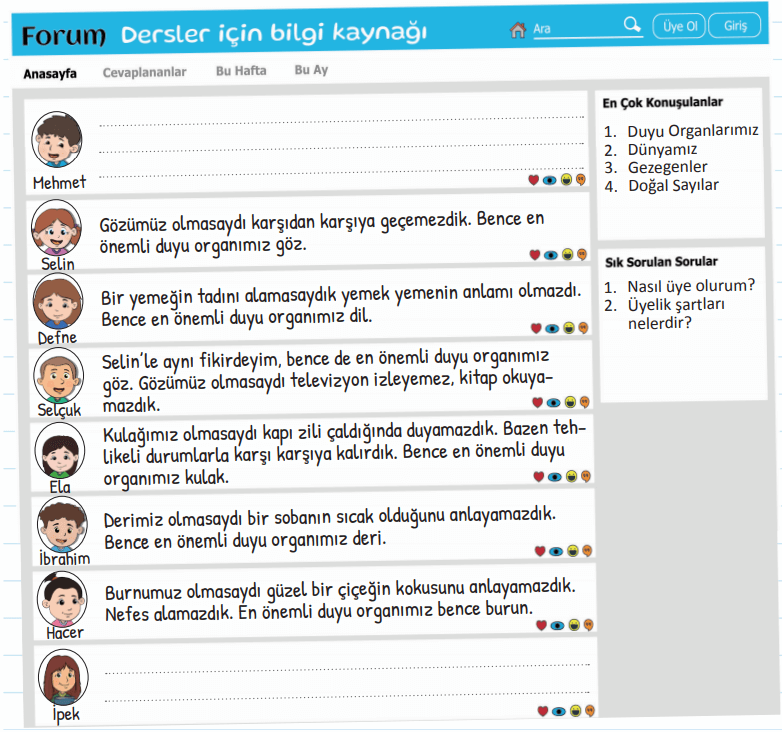The height and width of the screenshot is (732, 782).
Task: Open the Duyu Organlarımız topic
Action: click(x=693, y=131)
